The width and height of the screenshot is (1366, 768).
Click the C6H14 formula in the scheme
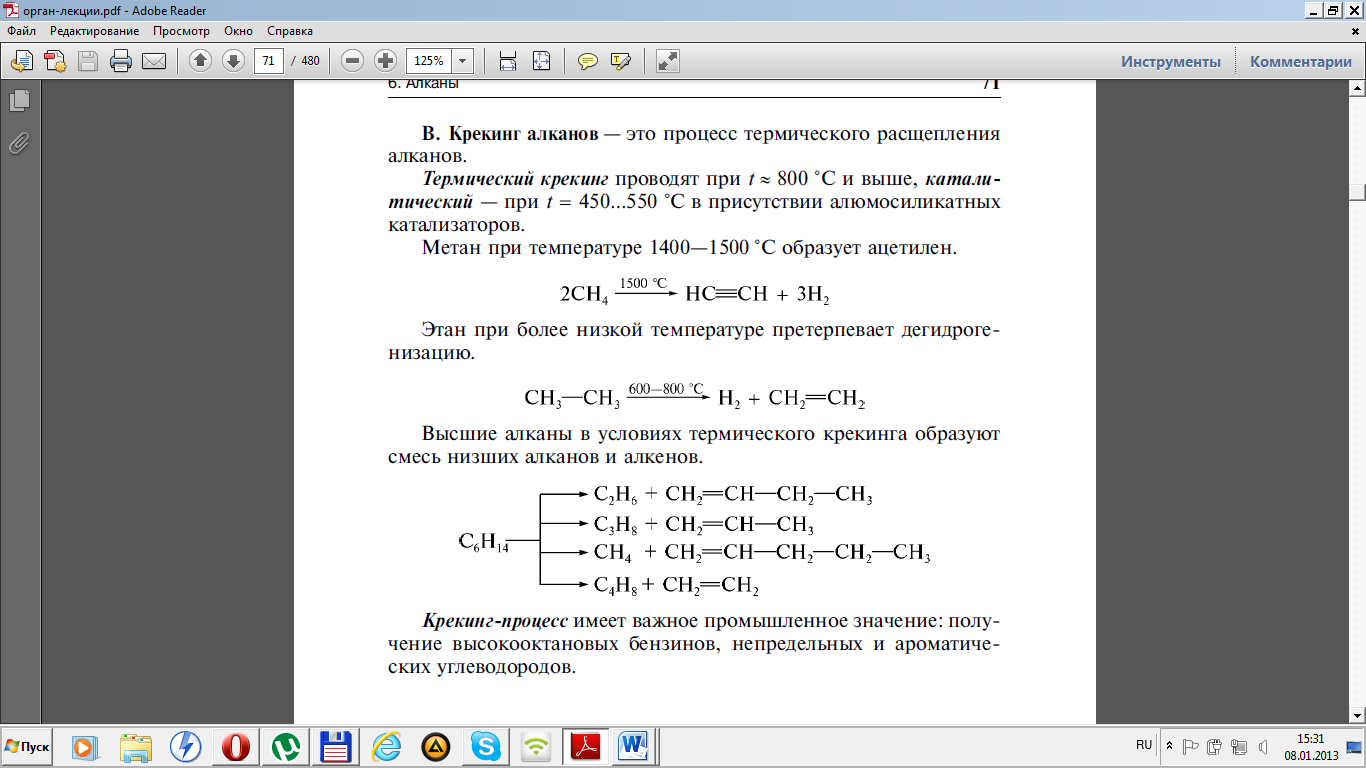[x=484, y=543]
